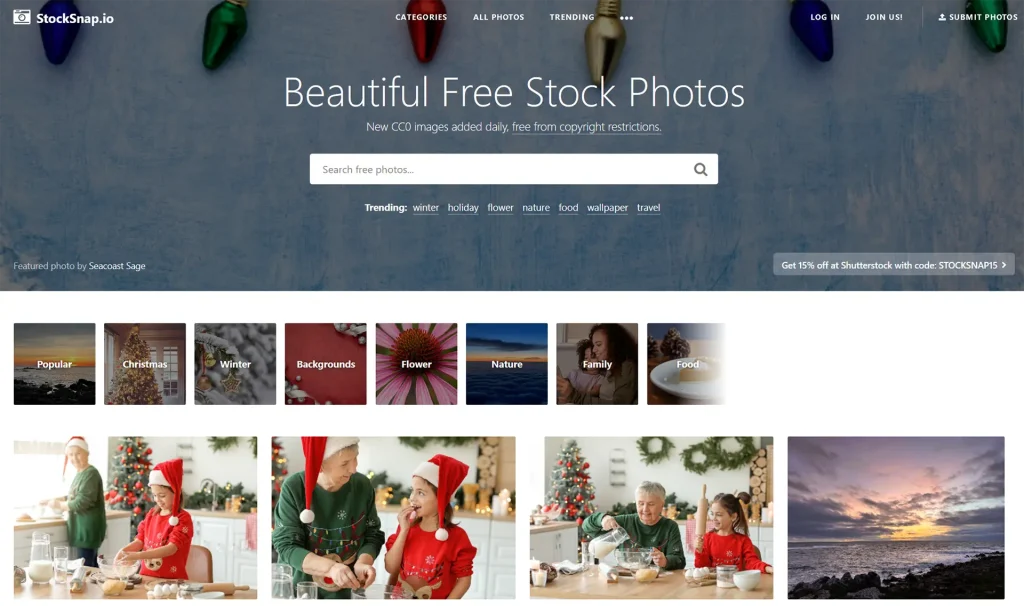Open the Family category thumbnail
Screen dimensions: 1024x606
(597, 364)
